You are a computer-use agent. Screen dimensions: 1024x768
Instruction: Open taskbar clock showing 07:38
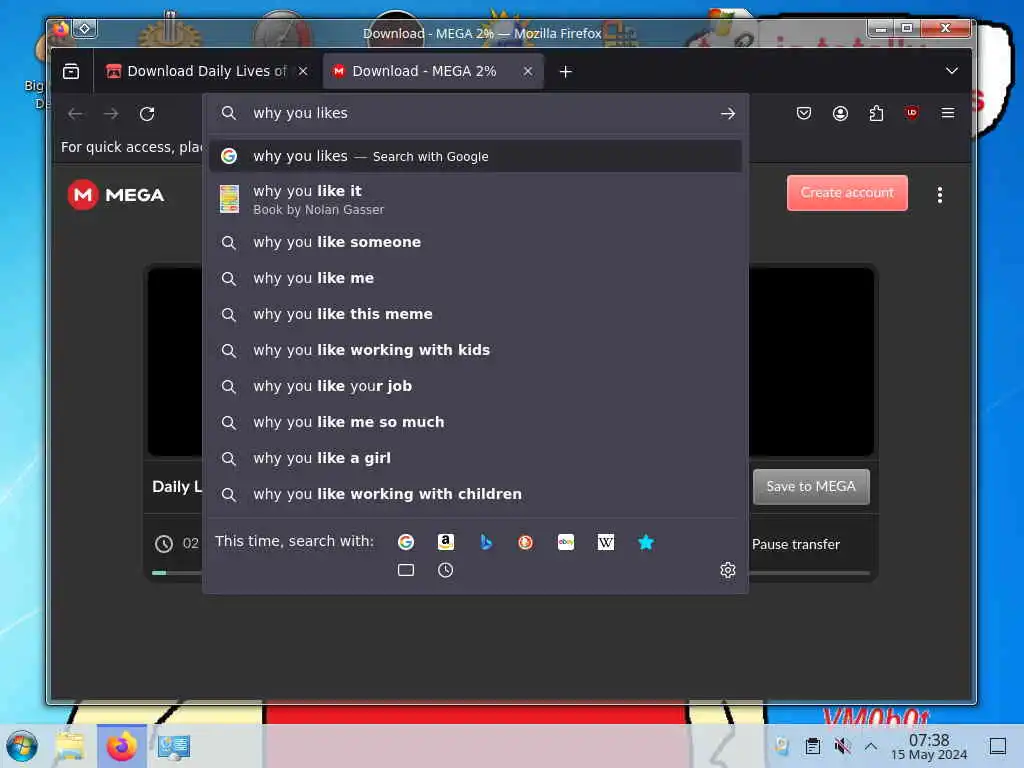pos(929,746)
